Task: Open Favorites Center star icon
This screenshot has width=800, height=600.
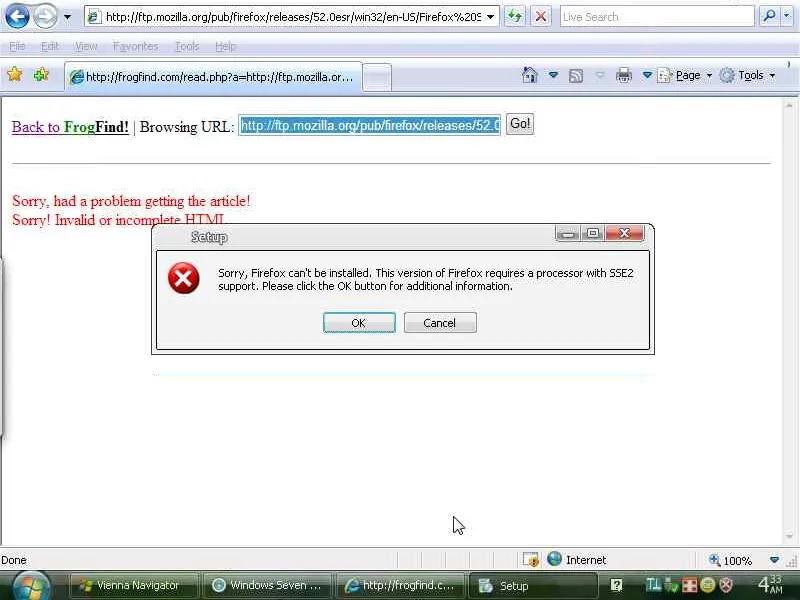Action: (x=15, y=74)
